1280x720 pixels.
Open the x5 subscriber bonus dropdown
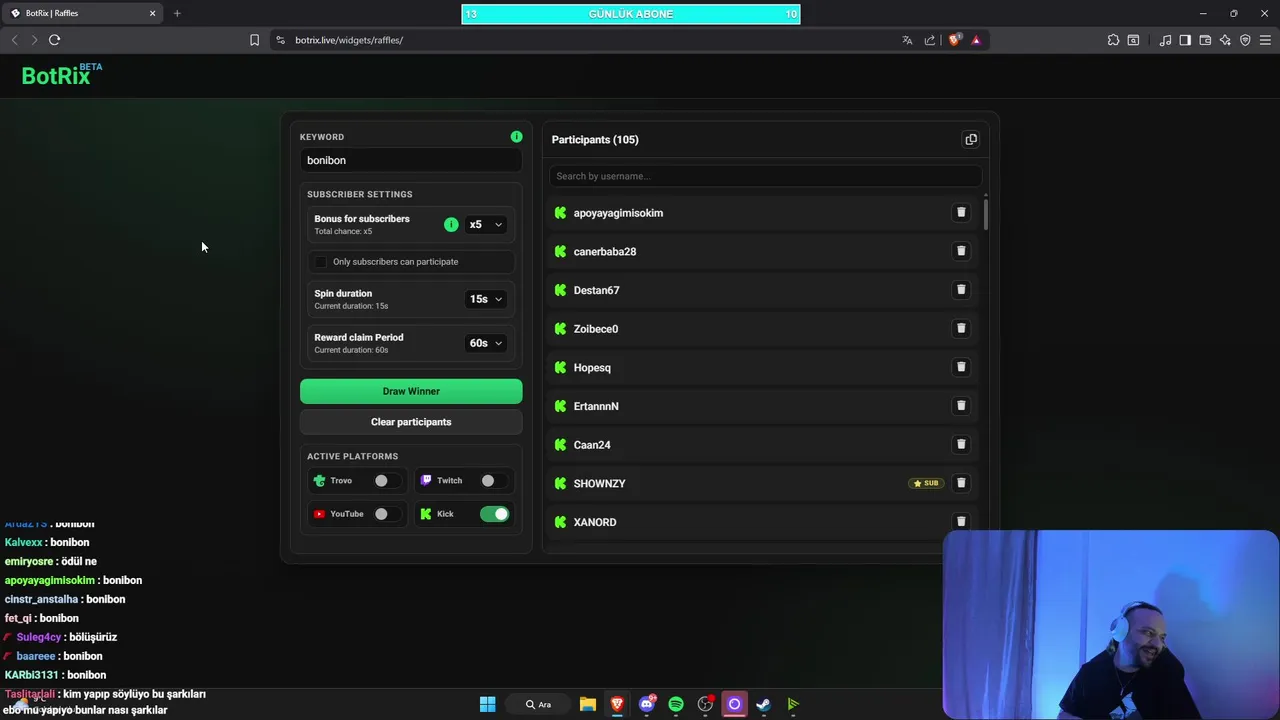click(x=486, y=224)
